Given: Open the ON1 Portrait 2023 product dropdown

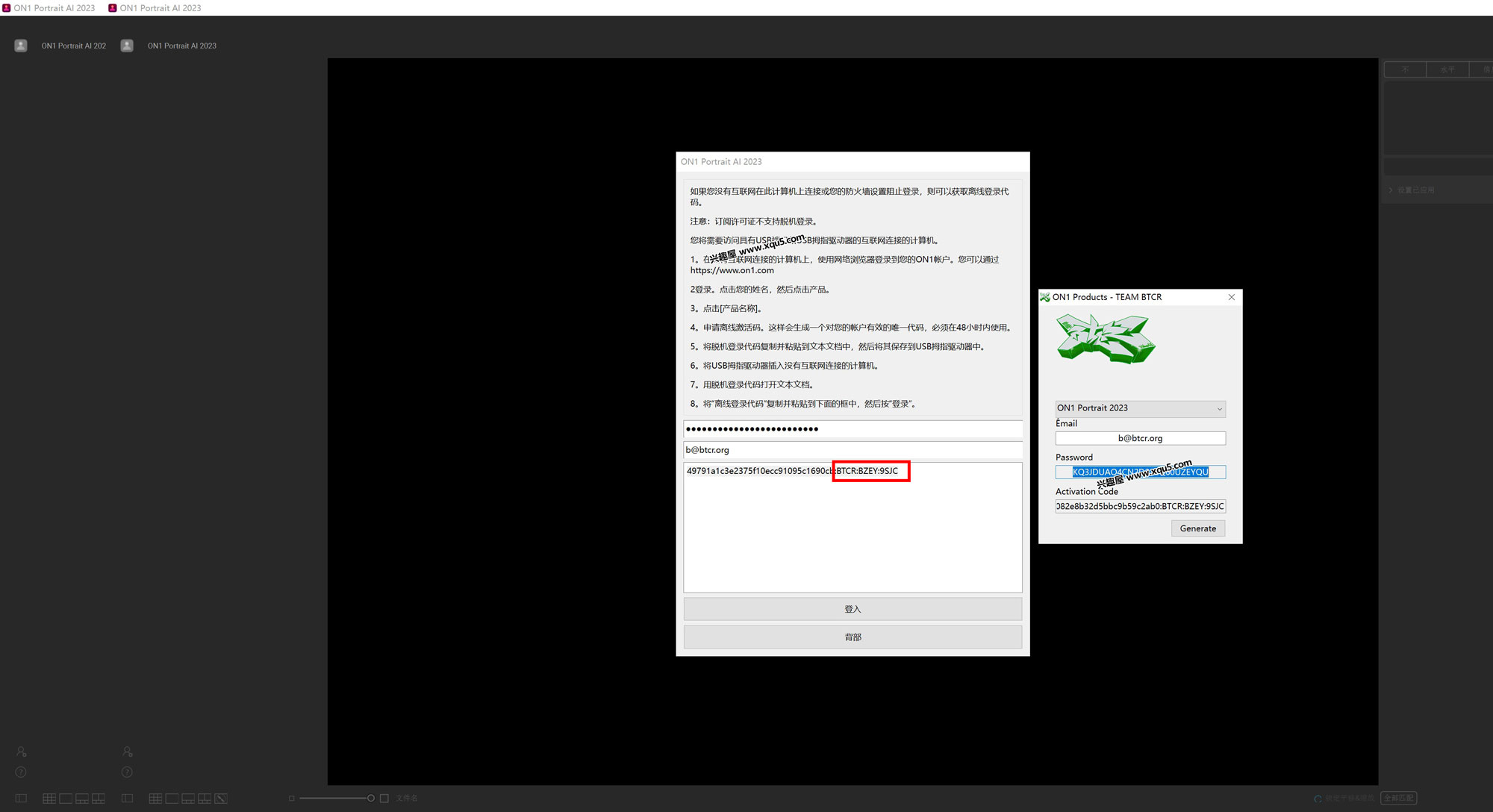Looking at the screenshot, I should click(x=1140, y=408).
